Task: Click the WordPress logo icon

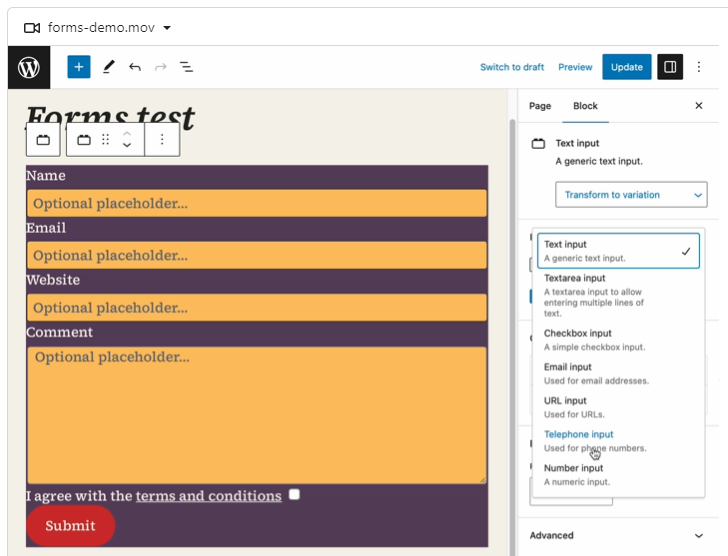Action: tap(29, 67)
